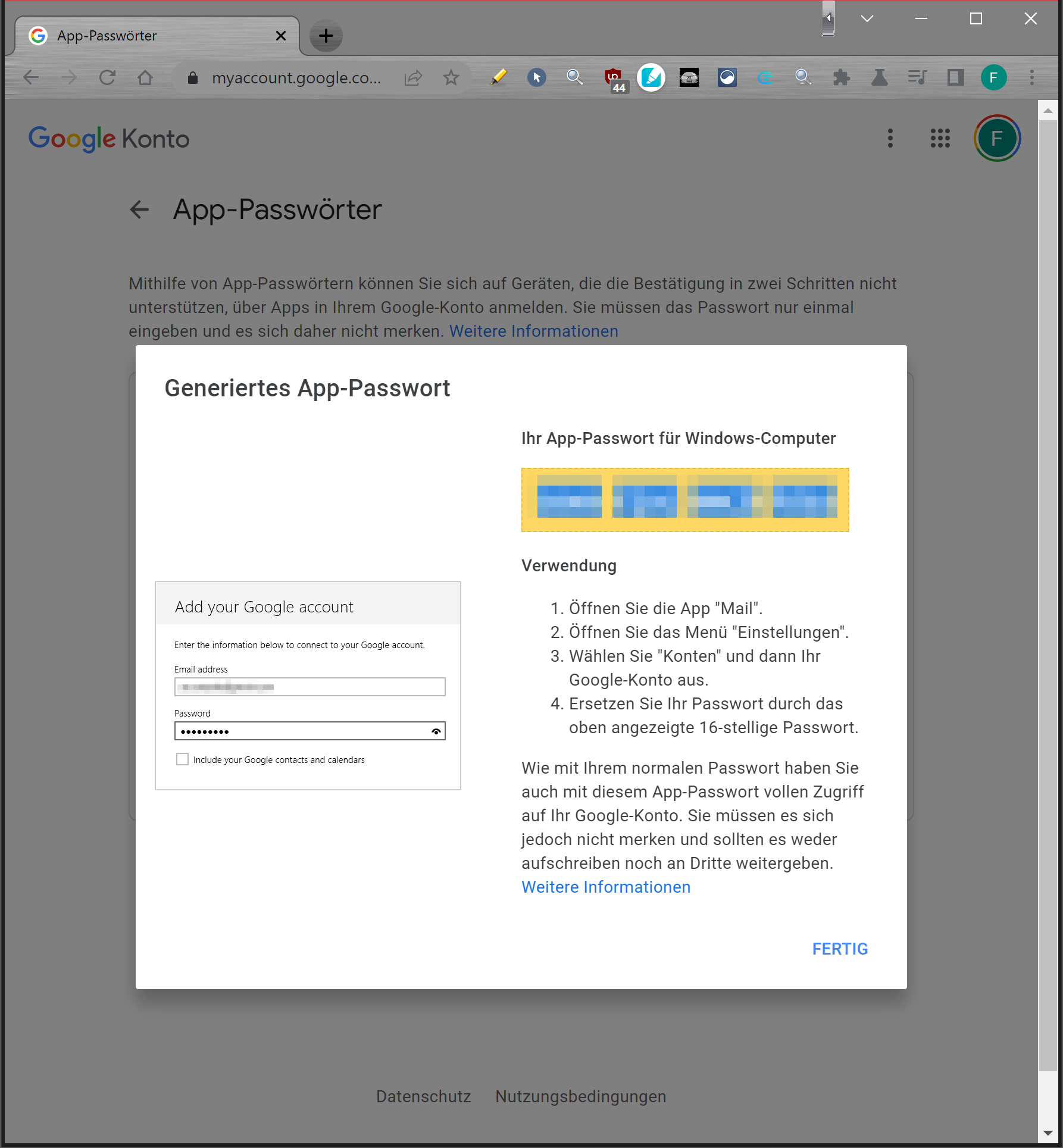Viewport: 1063px width, 1148px height.
Task: Open the Google apps grid
Action: point(940,138)
